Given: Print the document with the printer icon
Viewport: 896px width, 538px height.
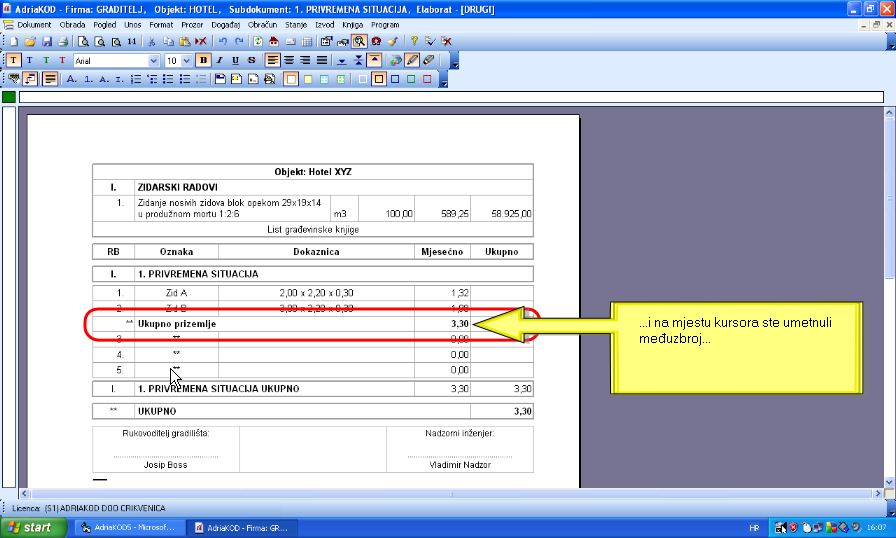Looking at the screenshot, I should [x=63, y=41].
